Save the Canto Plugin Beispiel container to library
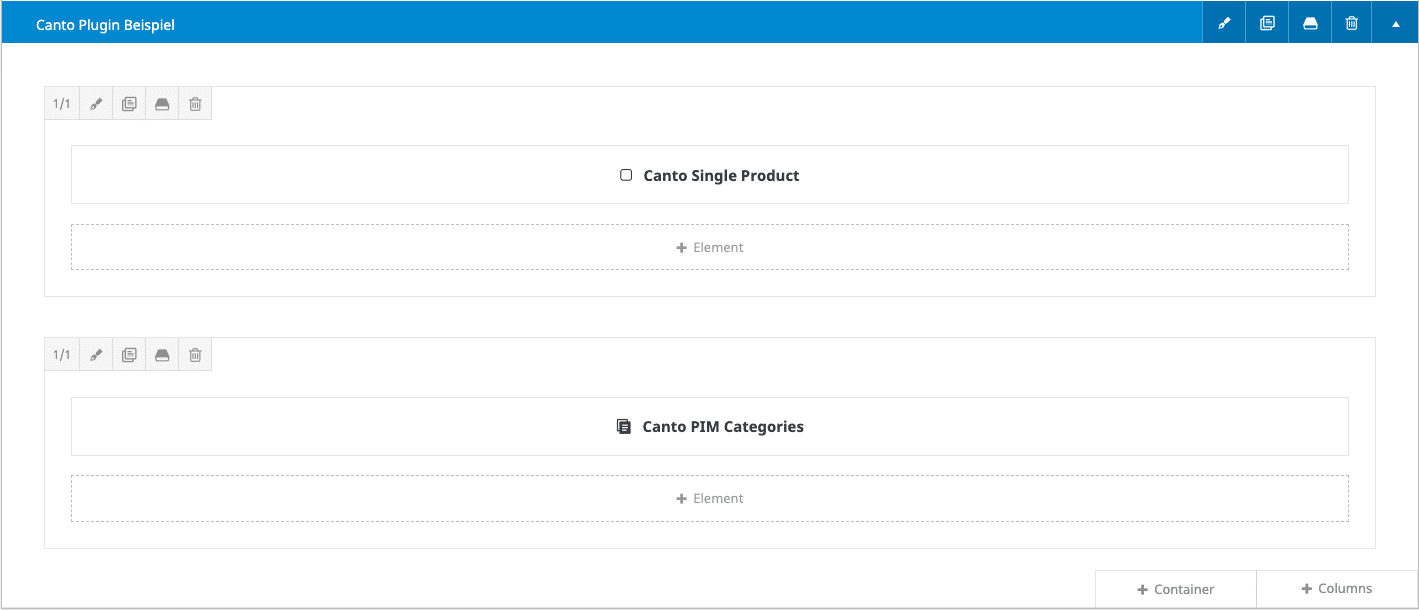The width and height of the screenshot is (1419, 610). pyautogui.click(x=1310, y=23)
